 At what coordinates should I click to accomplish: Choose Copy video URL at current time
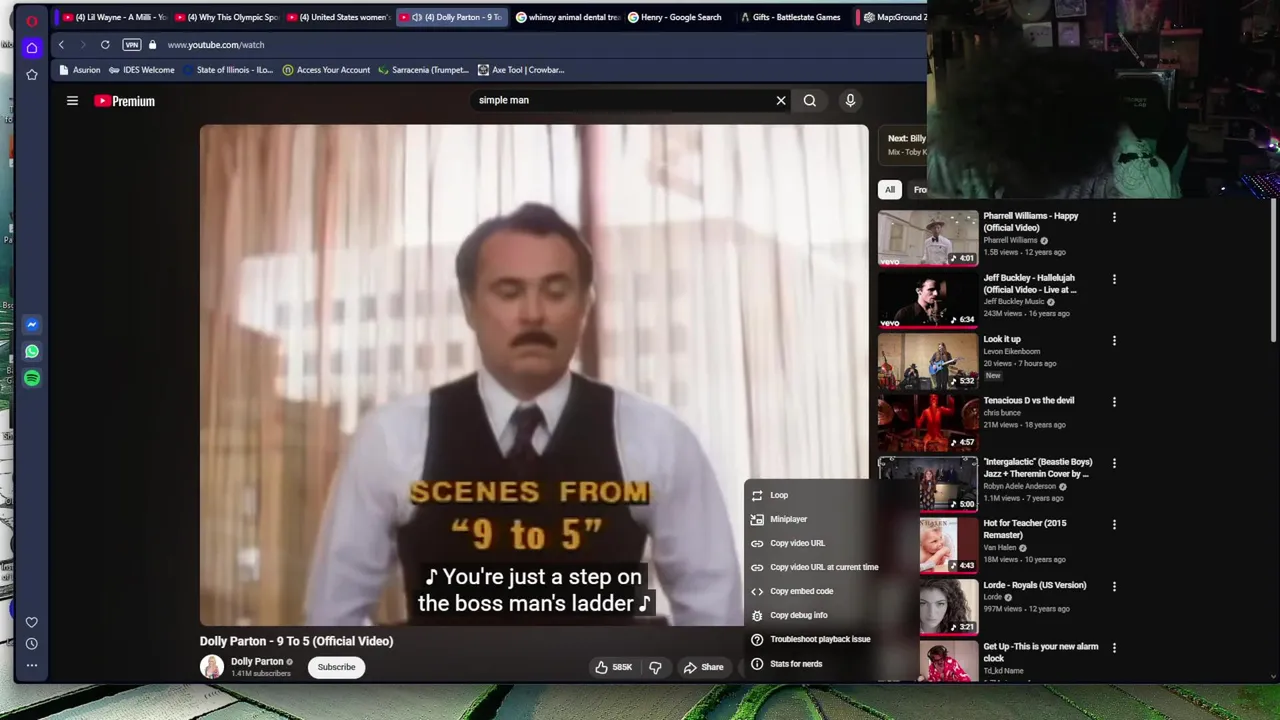(x=830, y=567)
